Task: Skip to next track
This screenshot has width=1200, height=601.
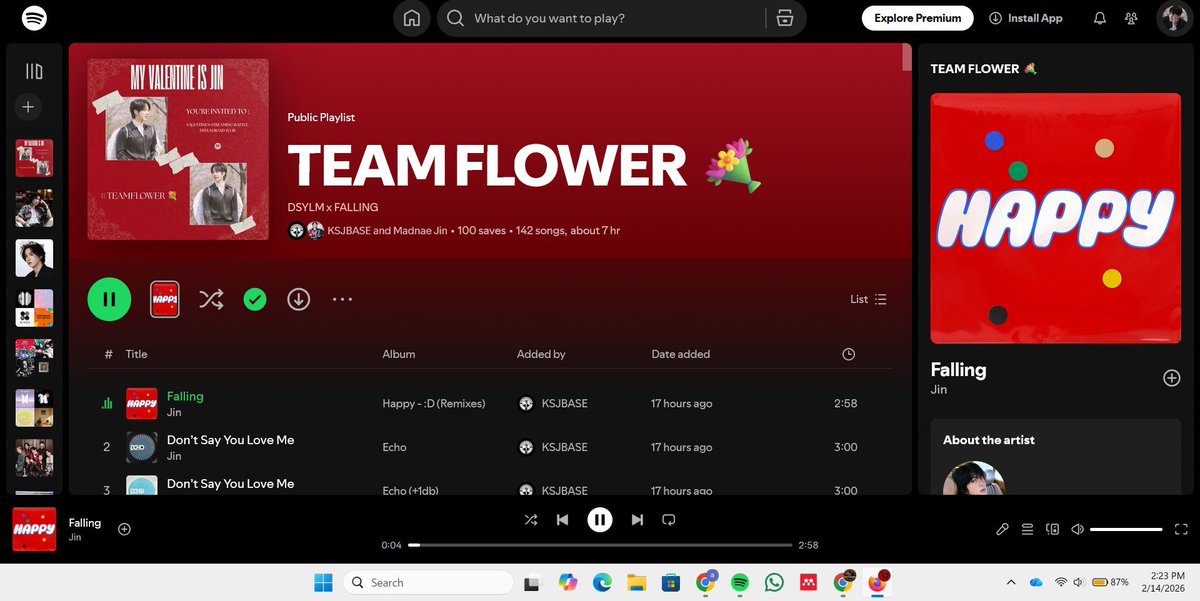Action: [637, 520]
